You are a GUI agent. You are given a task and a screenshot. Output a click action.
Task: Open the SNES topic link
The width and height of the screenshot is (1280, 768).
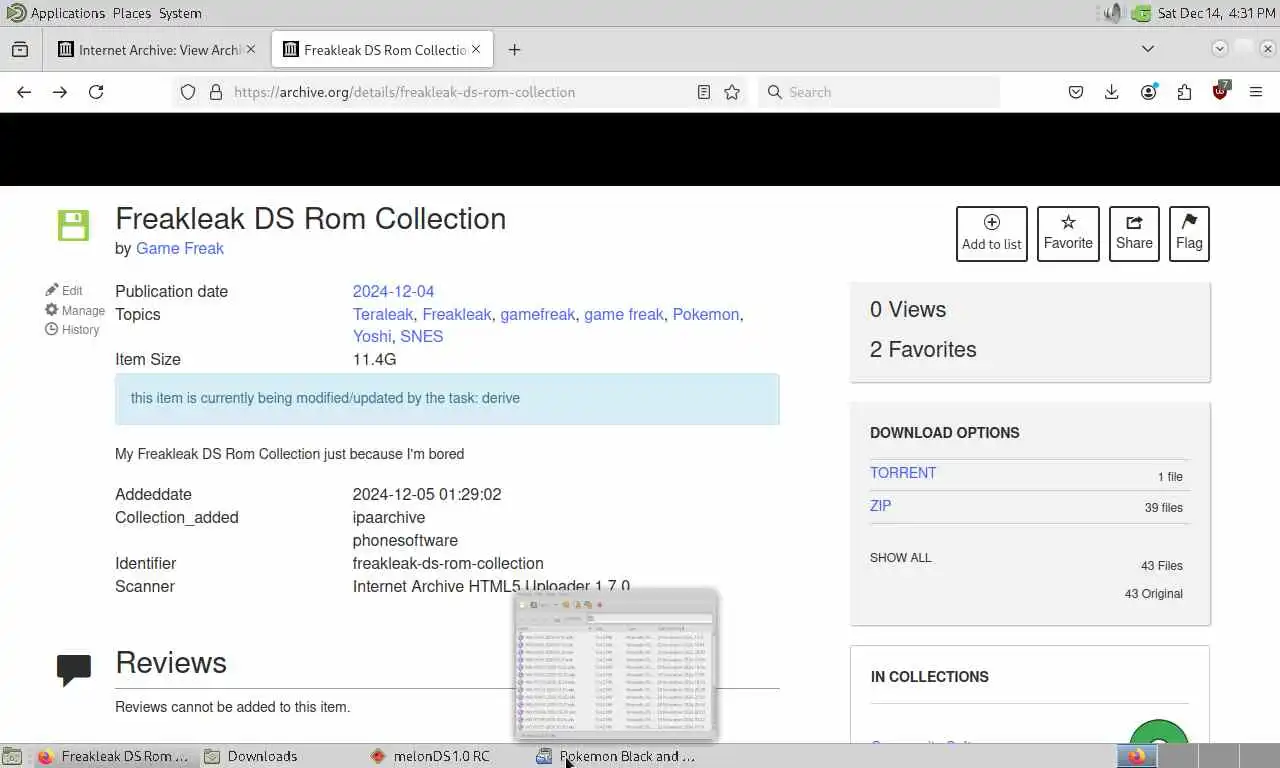pos(422,337)
